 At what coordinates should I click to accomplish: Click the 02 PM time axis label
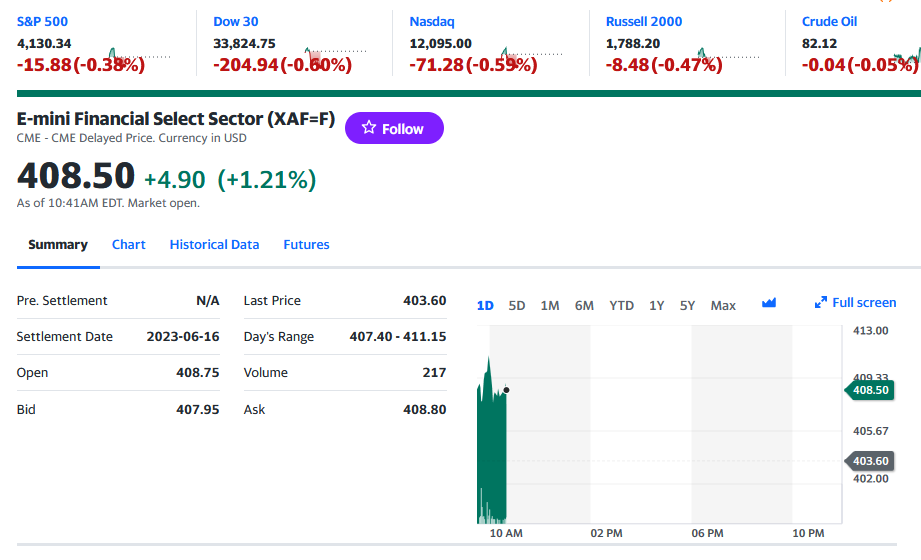point(607,534)
